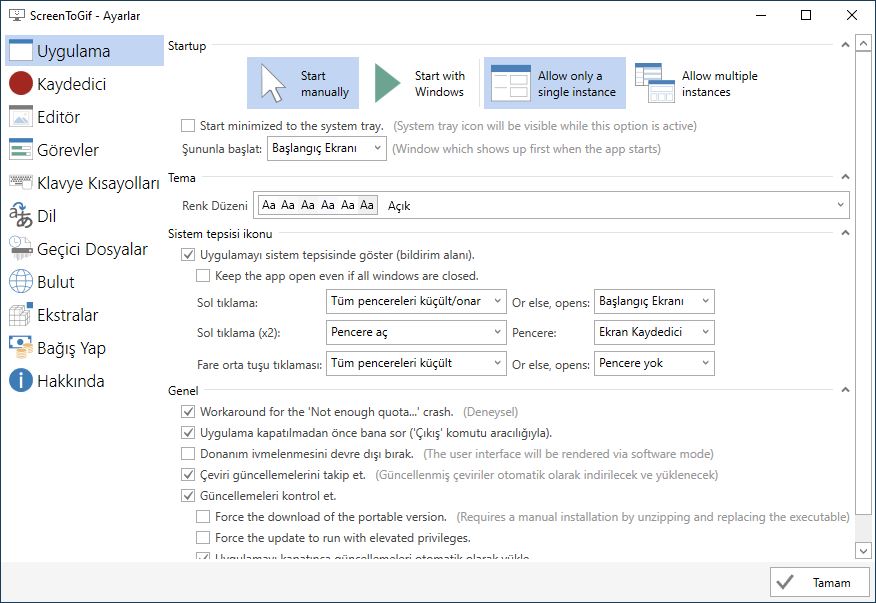The height and width of the screenshot is (603, 876).
Task: Choose Allow multiple instances
Action: pos(697,83)
